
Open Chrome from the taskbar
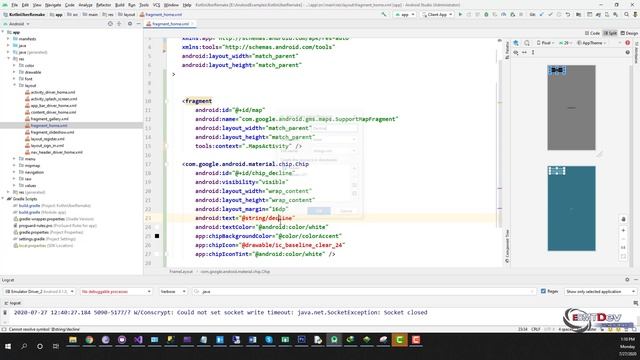coord(89,340)
